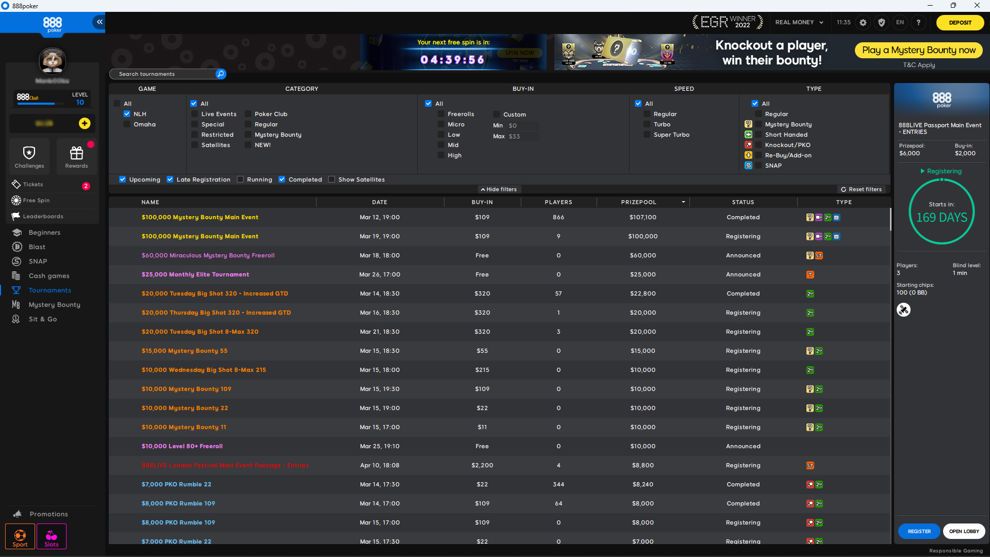Click Reset filters
The width and height of the screenshot is (990, 557).
[861, 189]
